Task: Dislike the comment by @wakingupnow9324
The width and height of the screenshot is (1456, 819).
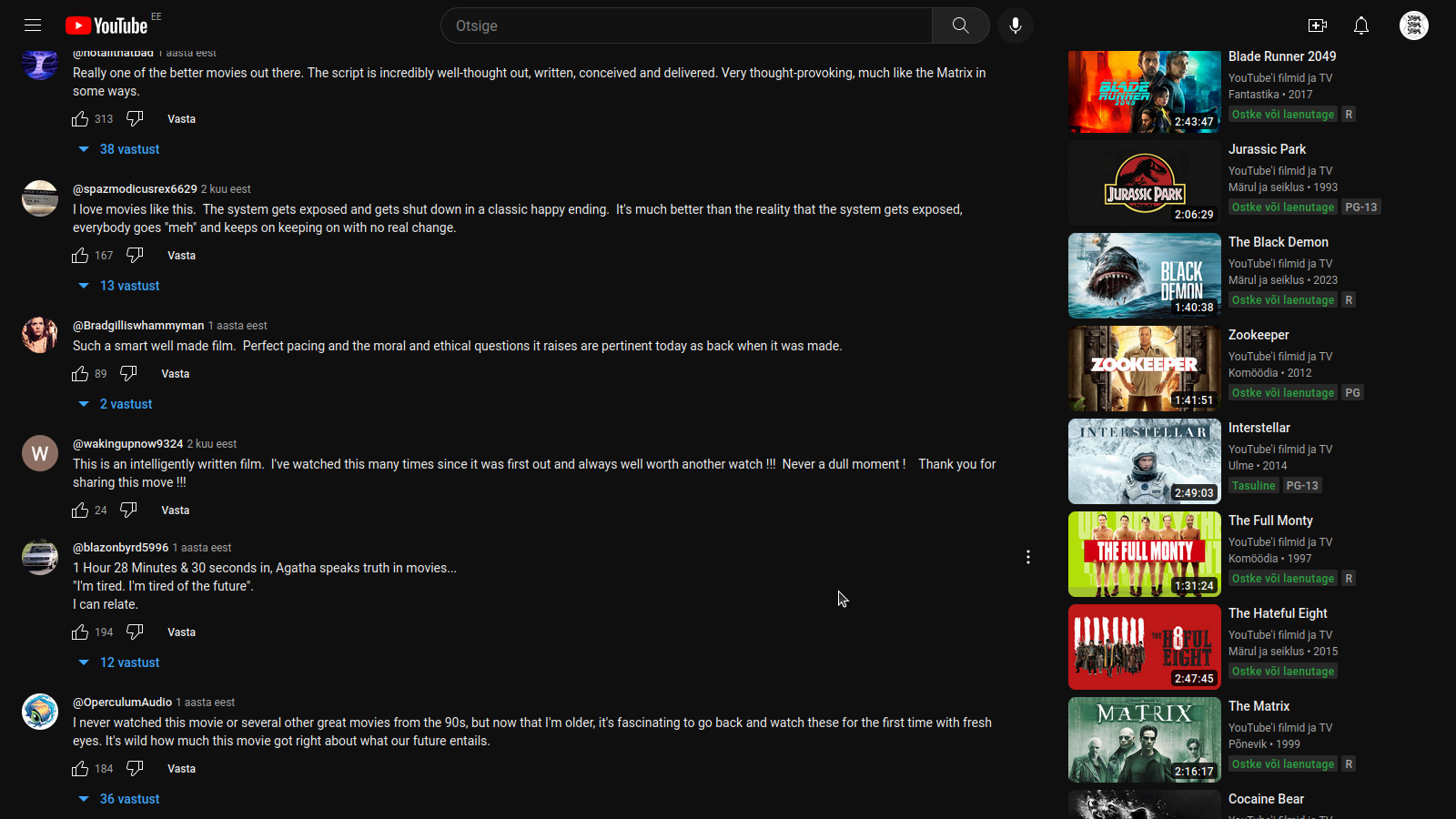Action: tap(128, 511)
